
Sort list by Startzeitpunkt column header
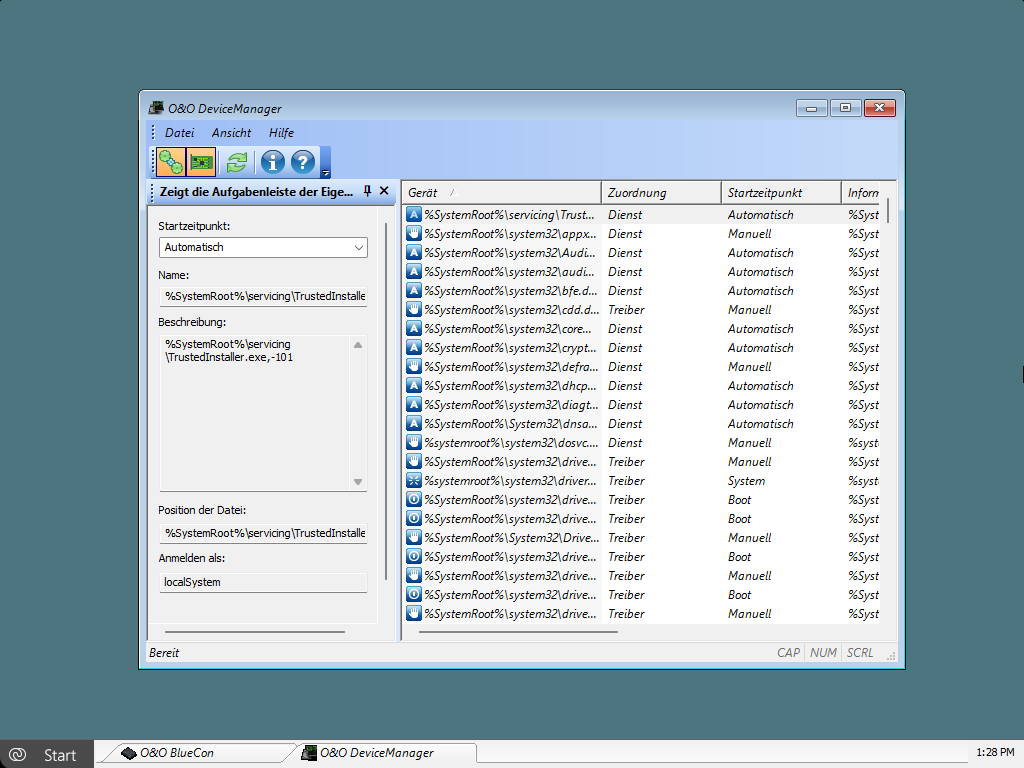[780, 193]
